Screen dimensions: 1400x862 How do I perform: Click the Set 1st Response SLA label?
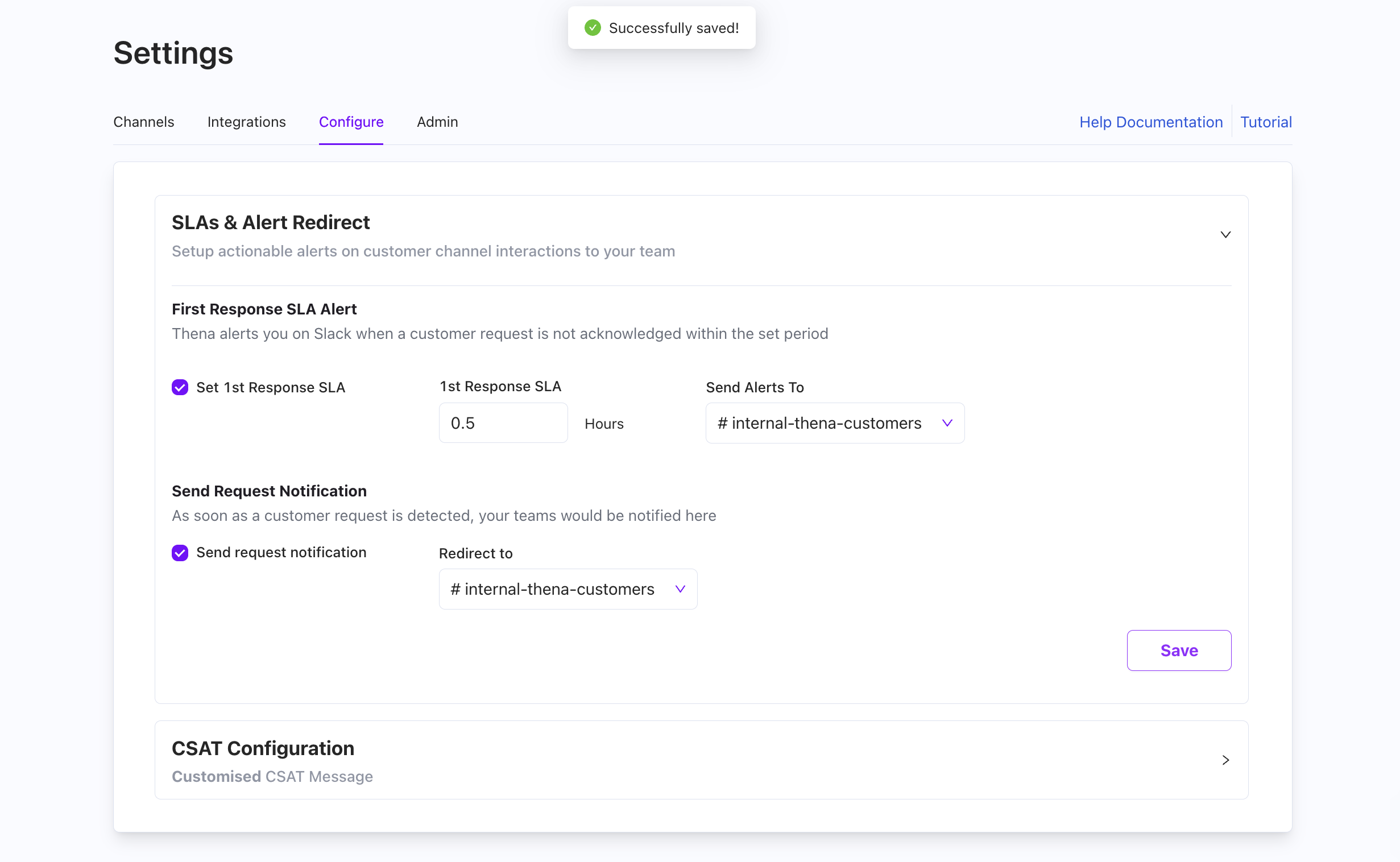point(271,388)
